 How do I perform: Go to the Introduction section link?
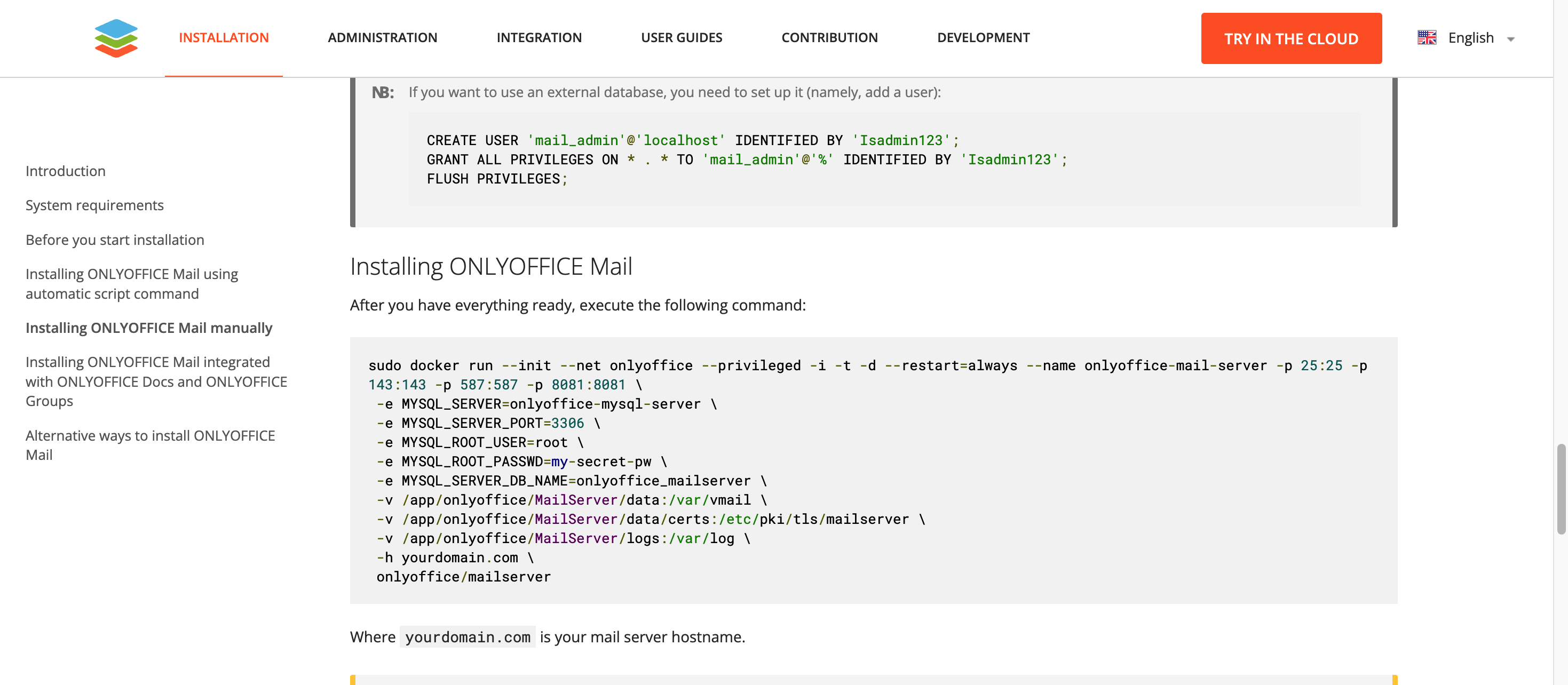(65, 171)
